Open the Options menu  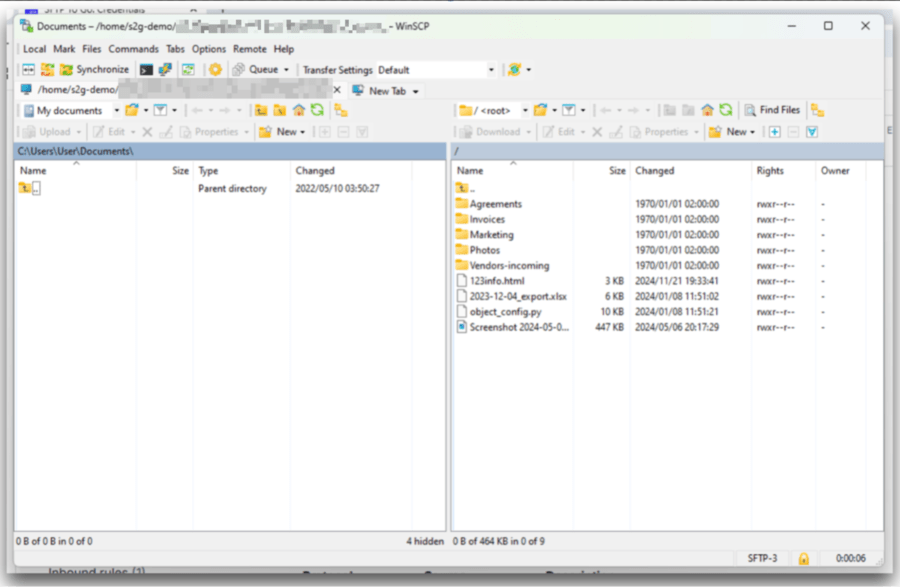click(x=209, y=48)
